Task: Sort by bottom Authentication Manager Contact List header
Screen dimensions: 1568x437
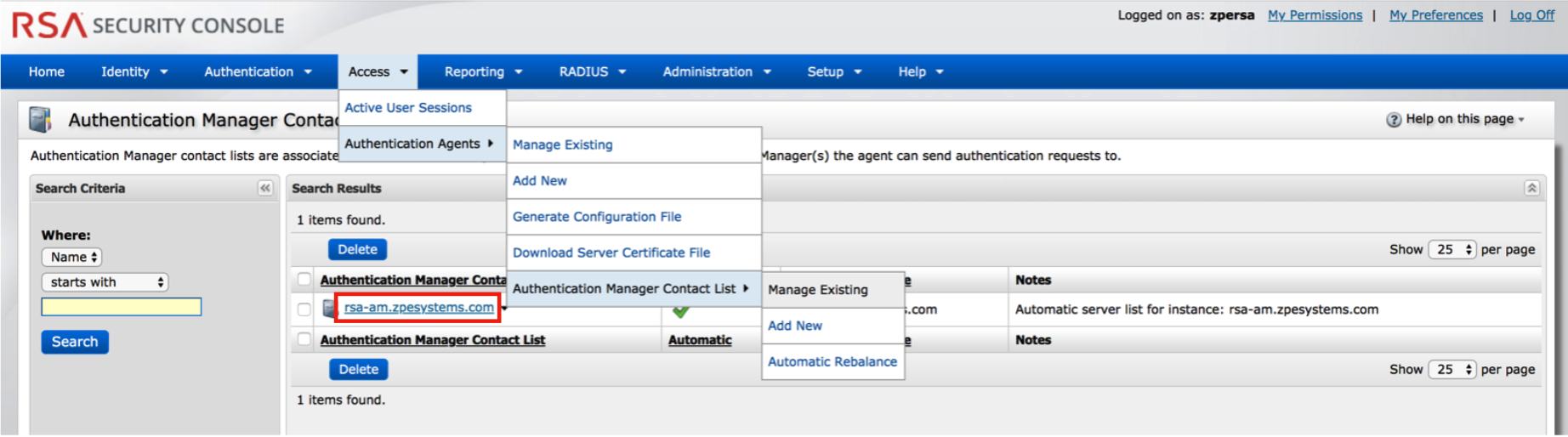Action: click(x=432, y=339)
